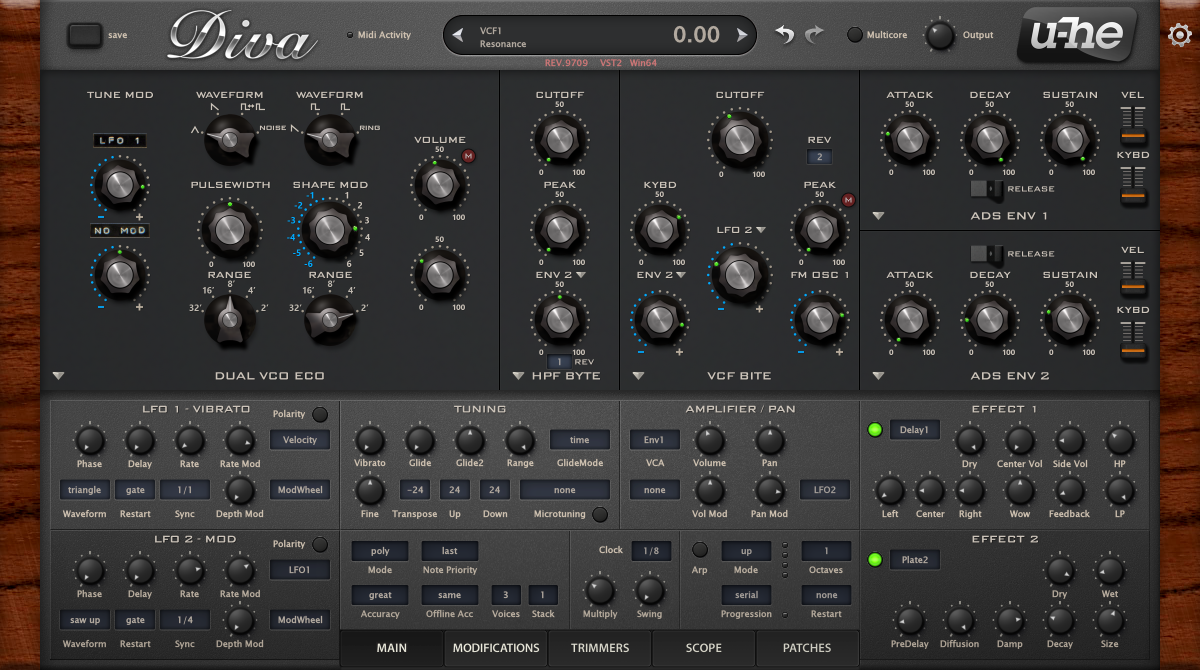Toggle the Arp on/off button
Image resolution: width=1200 pixels, height=670 pixels.
[700, 549]
